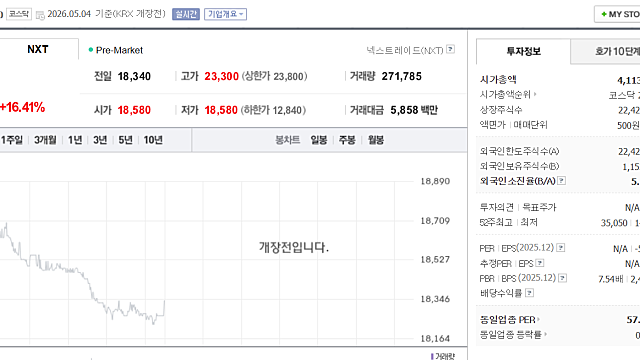Select the 1주일 chart period
This screenshot has height=360, width=640.
point(12,140)
